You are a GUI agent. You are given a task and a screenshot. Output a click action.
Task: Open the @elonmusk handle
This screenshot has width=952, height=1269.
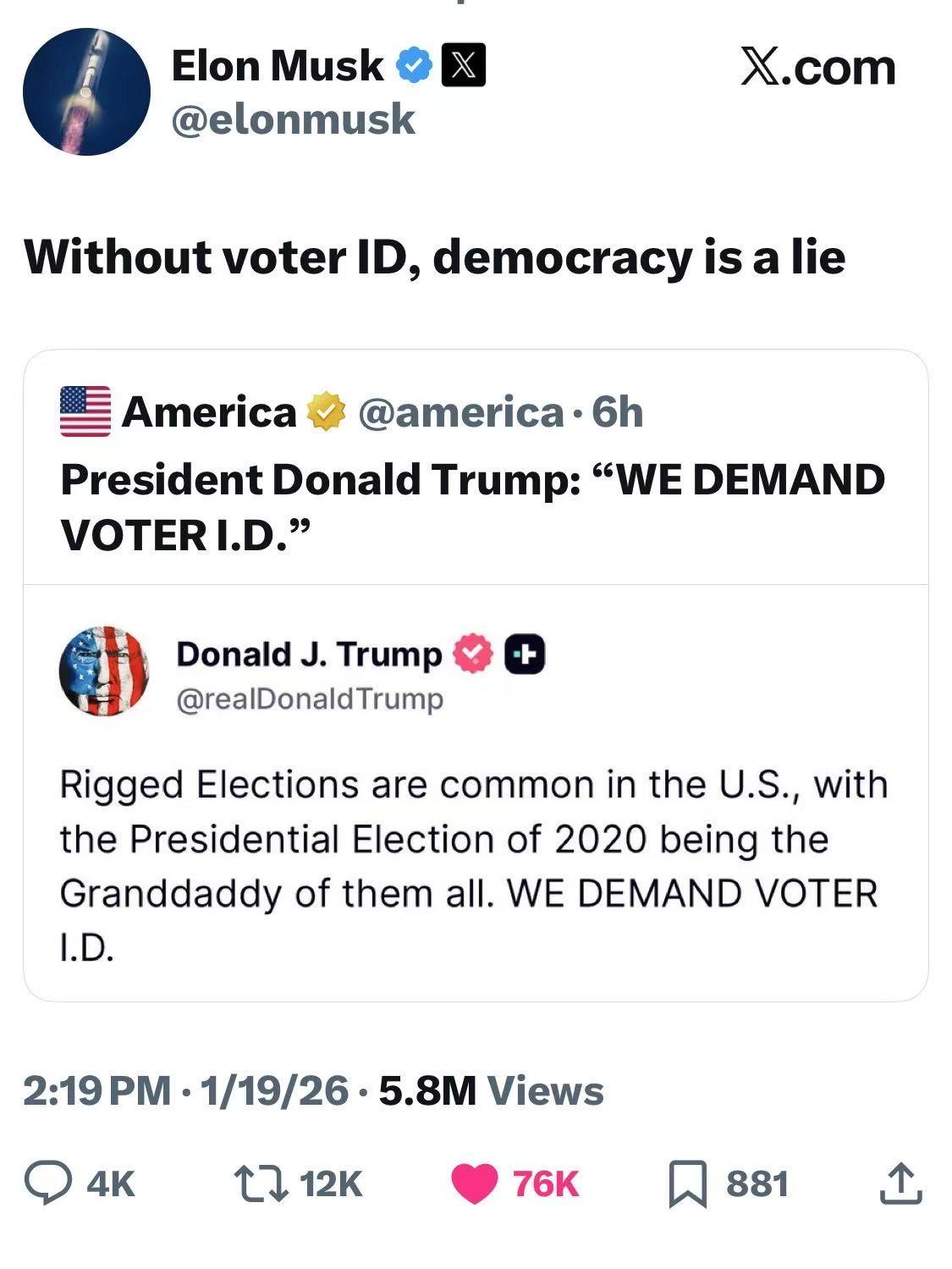(x=293, y=119)
